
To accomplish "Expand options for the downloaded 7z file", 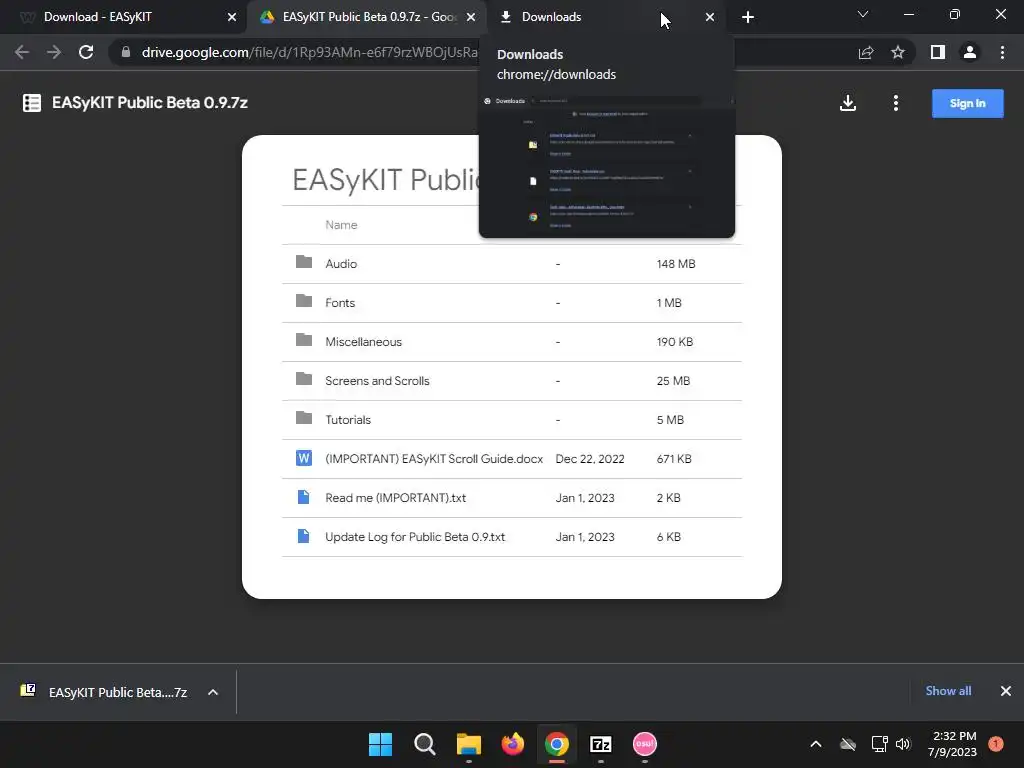I will tap(213, 692).
